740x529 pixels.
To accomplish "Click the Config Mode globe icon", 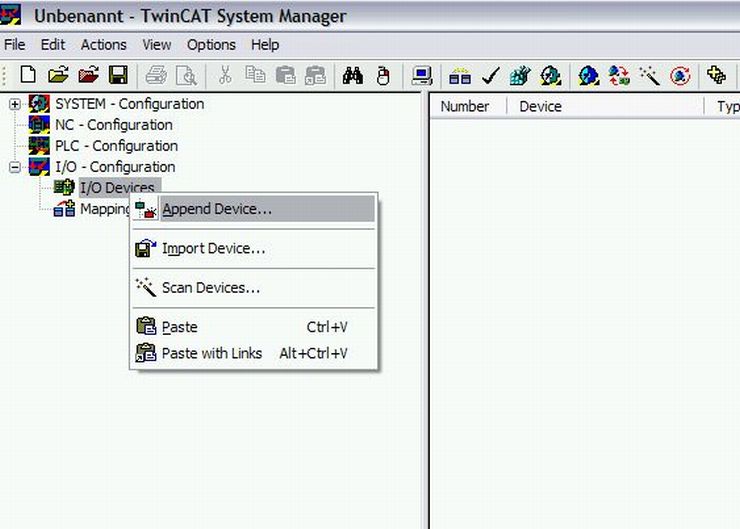I will pyautogui.click(x=589, y=75).
